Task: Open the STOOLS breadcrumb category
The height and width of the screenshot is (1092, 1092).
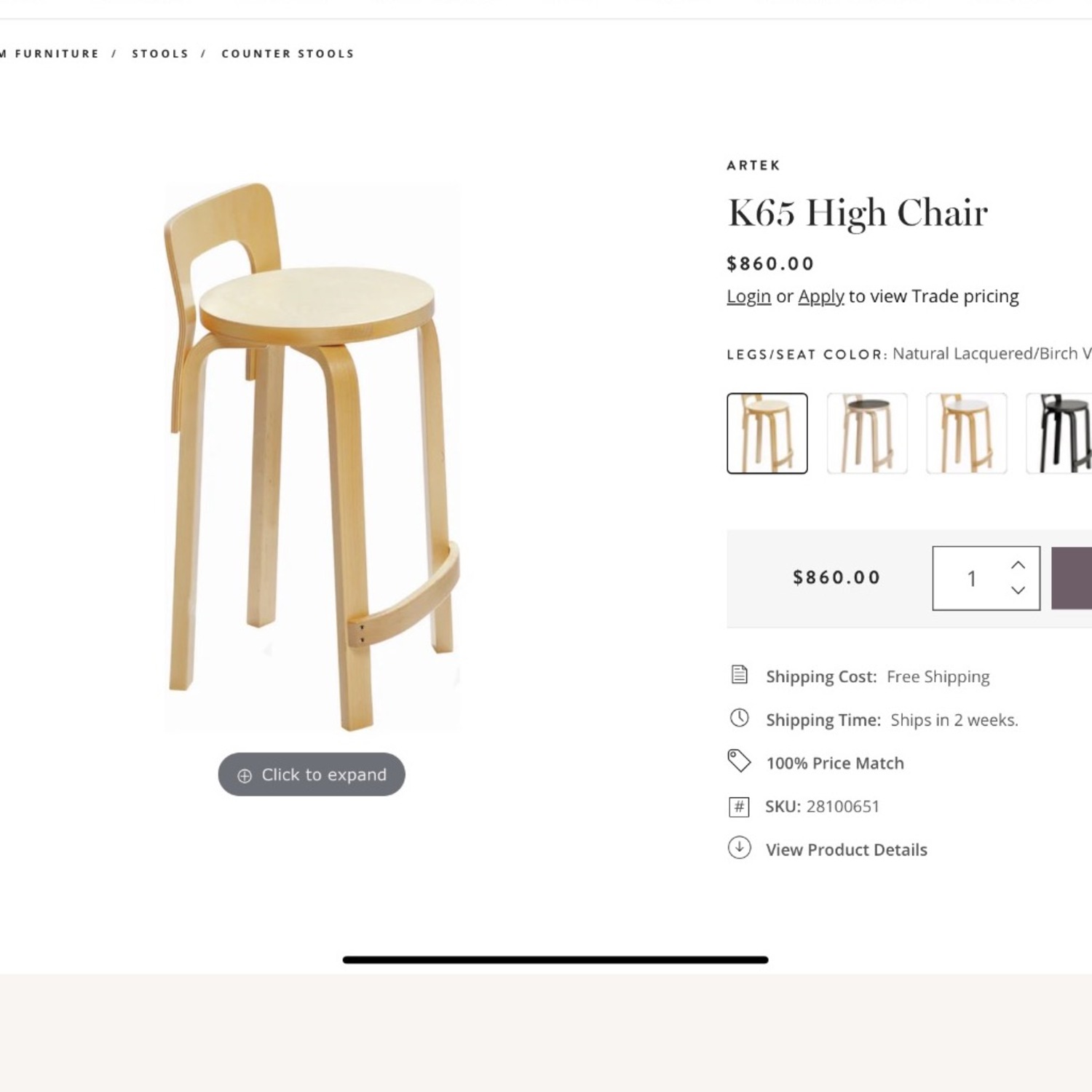Action: 160,53
